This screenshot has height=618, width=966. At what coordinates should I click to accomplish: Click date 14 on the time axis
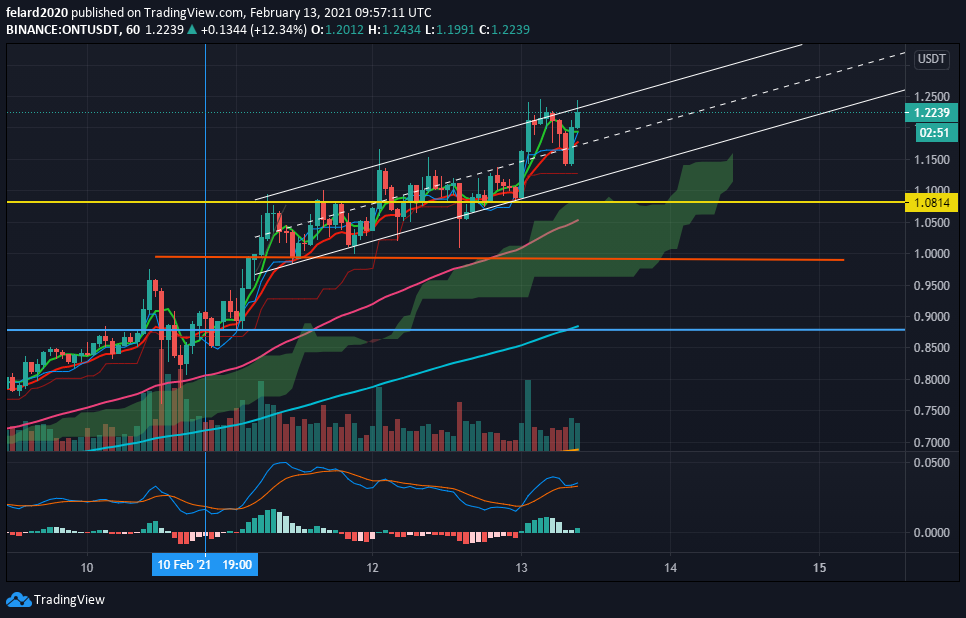point(670,567)
